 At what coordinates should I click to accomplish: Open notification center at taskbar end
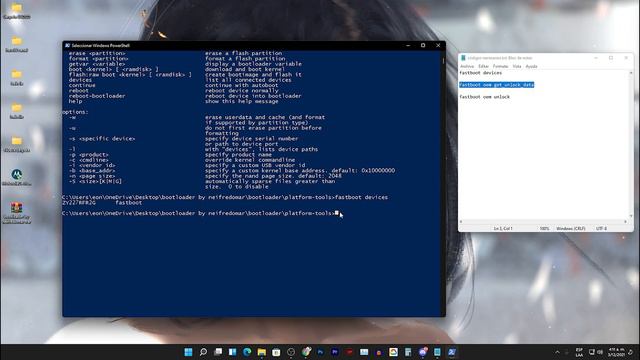tap(631, 352)
